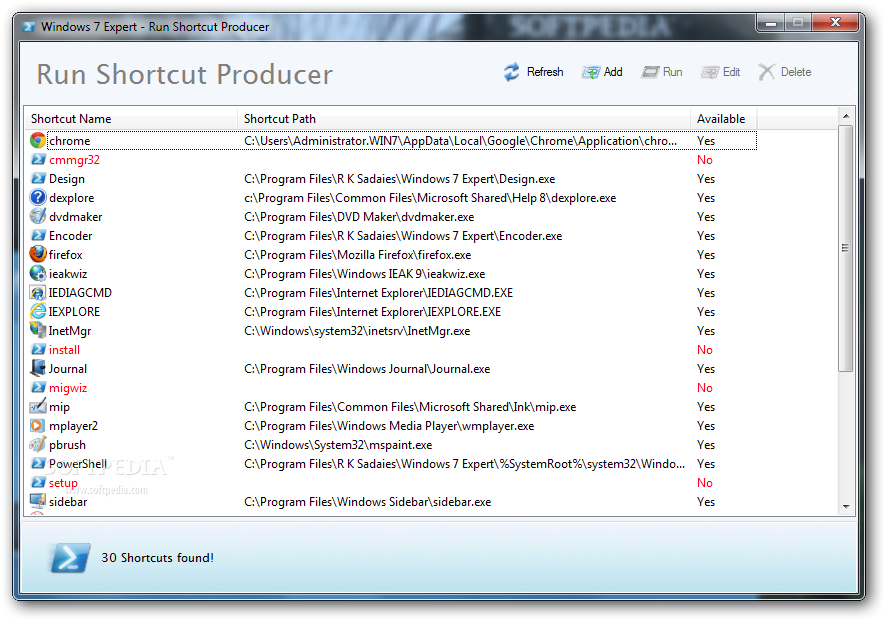The height and width of the screenshot is (621, 886).
Task: Click the dexplore help icon
Action: pos(38,197)
